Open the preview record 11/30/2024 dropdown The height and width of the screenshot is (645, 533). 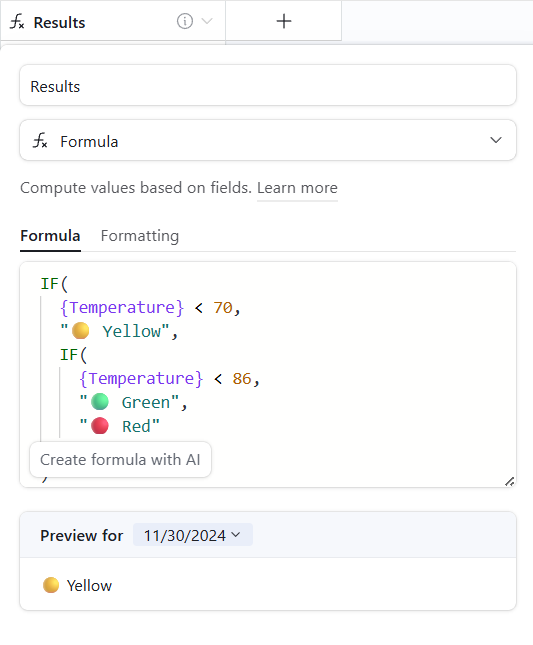click(x=192, y=535)
